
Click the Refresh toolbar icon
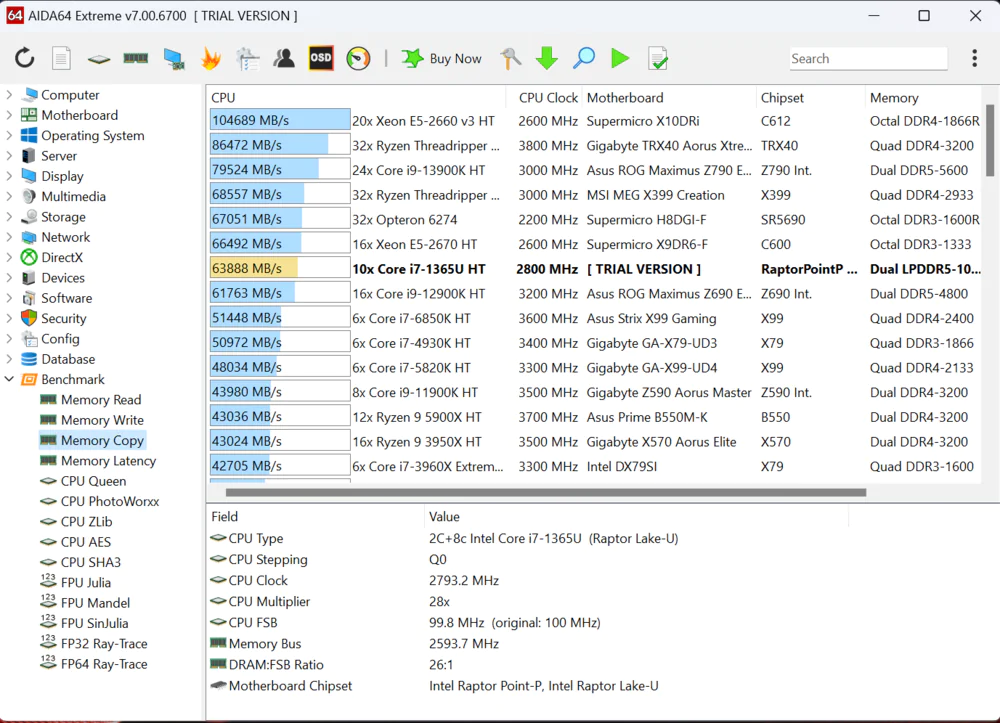(24, 59)
